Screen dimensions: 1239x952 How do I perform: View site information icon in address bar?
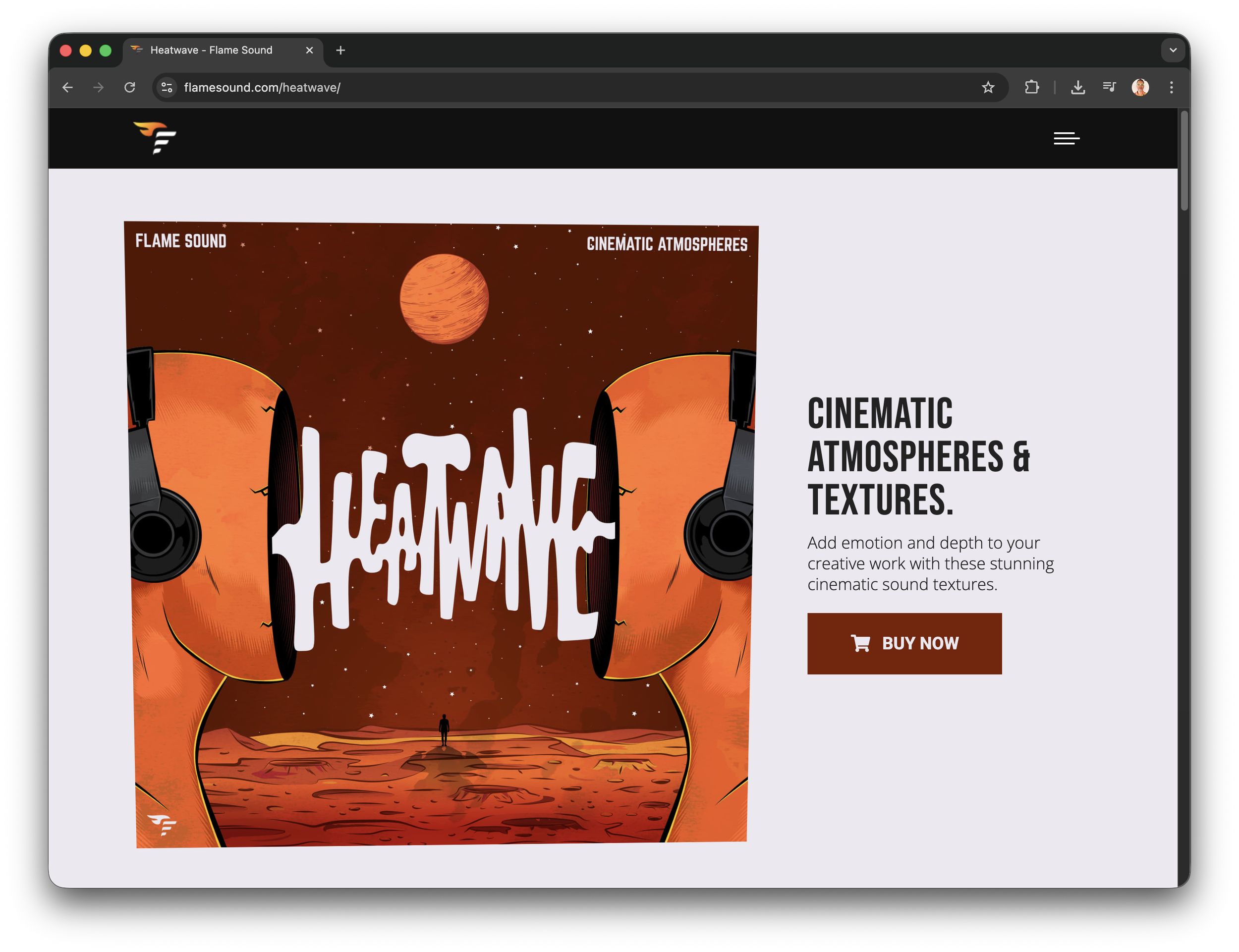(x=167, y=87)
